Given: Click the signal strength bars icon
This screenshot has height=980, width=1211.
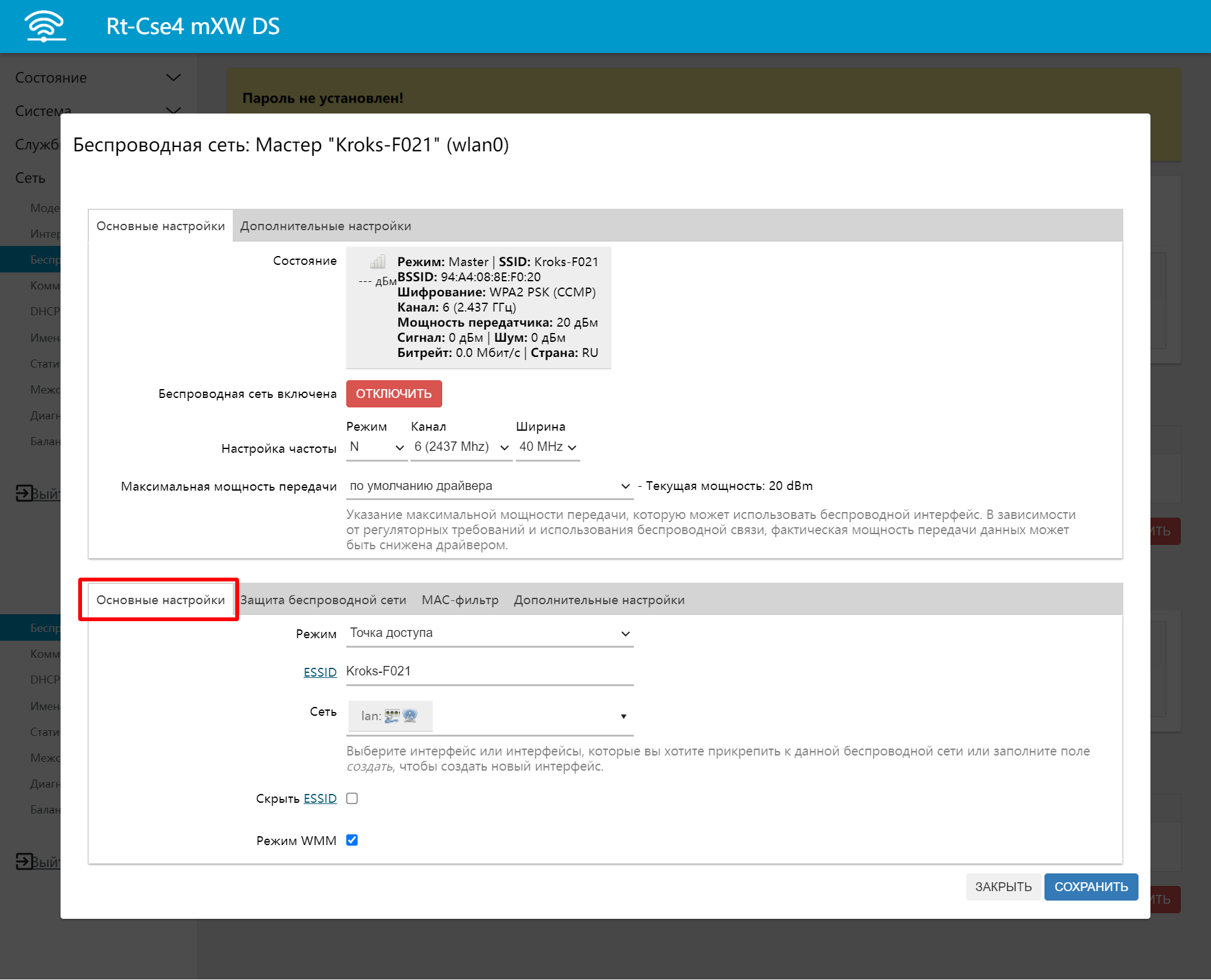Looking at the screenshot, I should [x=378, y=261].
